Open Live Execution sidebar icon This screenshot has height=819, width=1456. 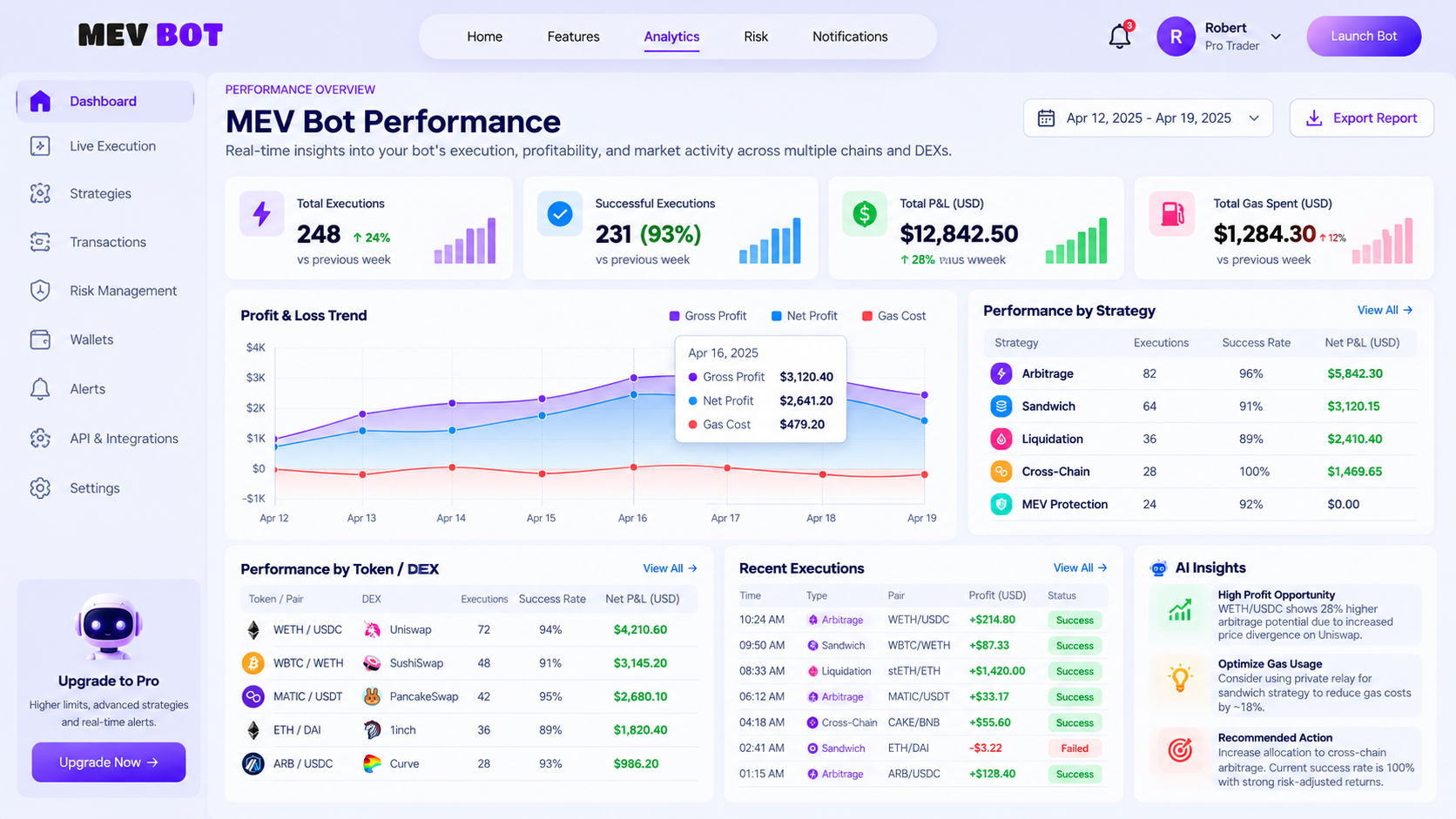pos(40,146)
